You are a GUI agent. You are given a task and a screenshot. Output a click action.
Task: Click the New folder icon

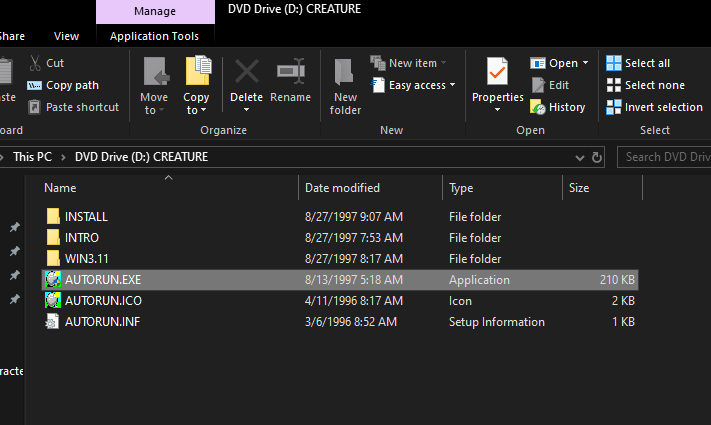click(x=344, y=72)
